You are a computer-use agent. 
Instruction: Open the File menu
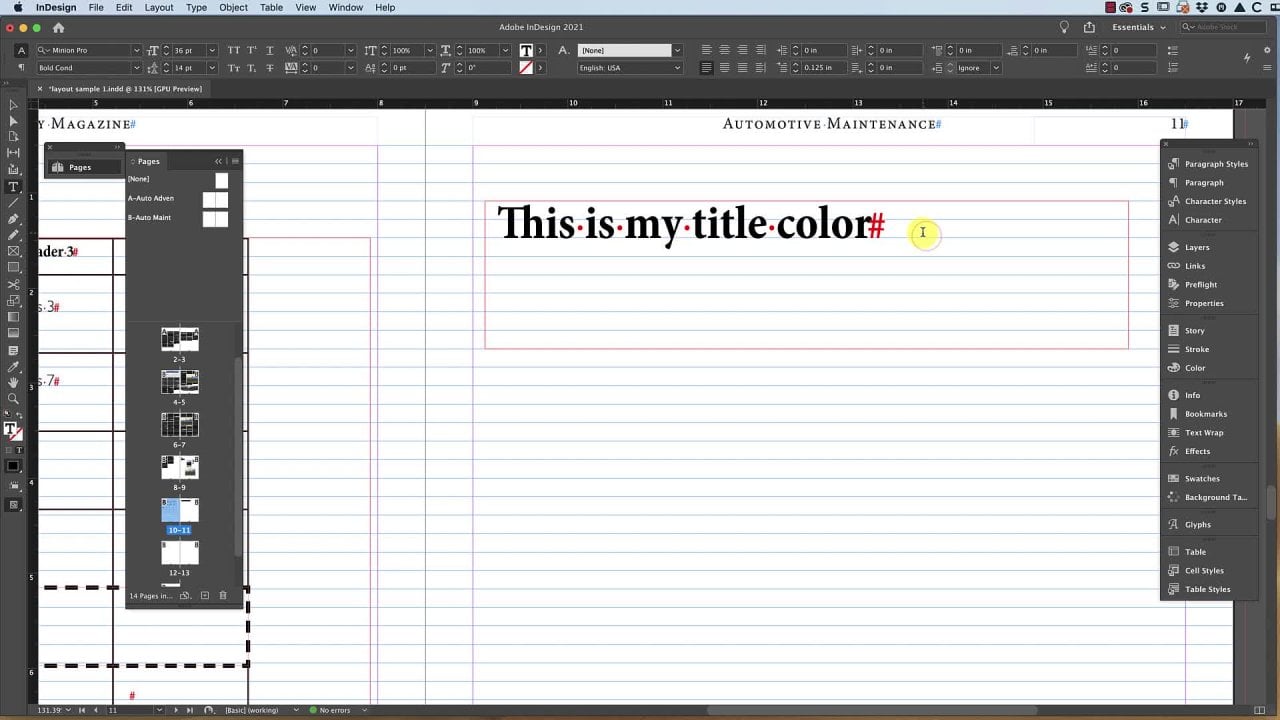pyautogui.click(x=96, y=7)
